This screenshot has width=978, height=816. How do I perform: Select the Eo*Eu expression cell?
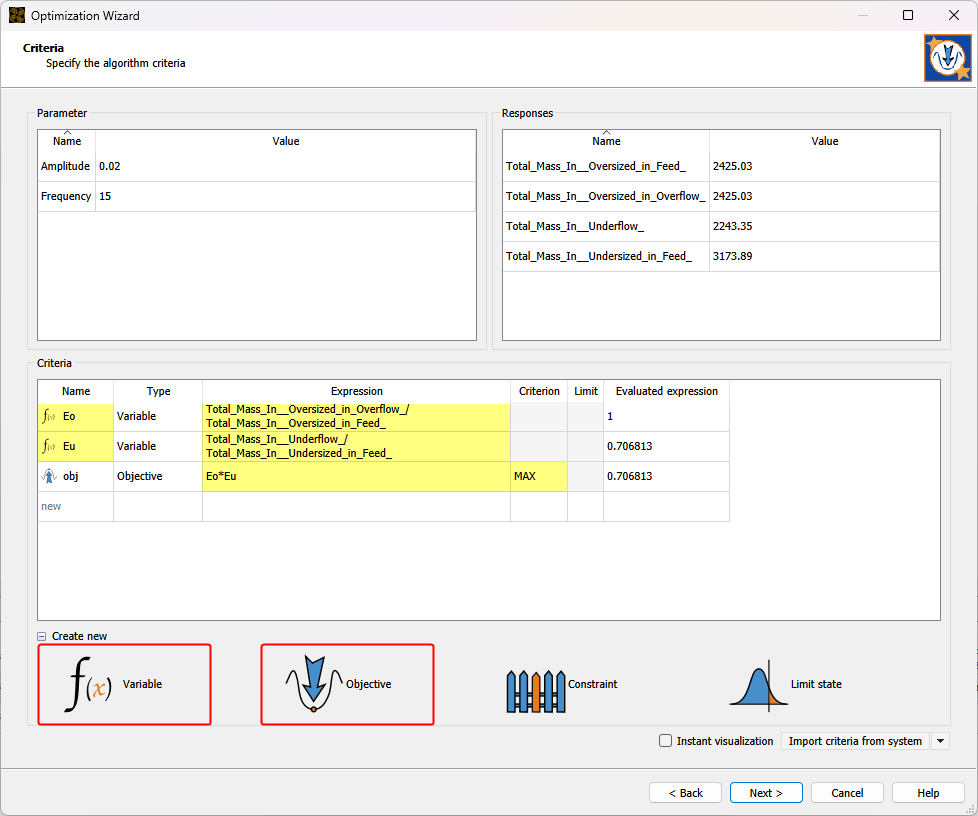356,477
